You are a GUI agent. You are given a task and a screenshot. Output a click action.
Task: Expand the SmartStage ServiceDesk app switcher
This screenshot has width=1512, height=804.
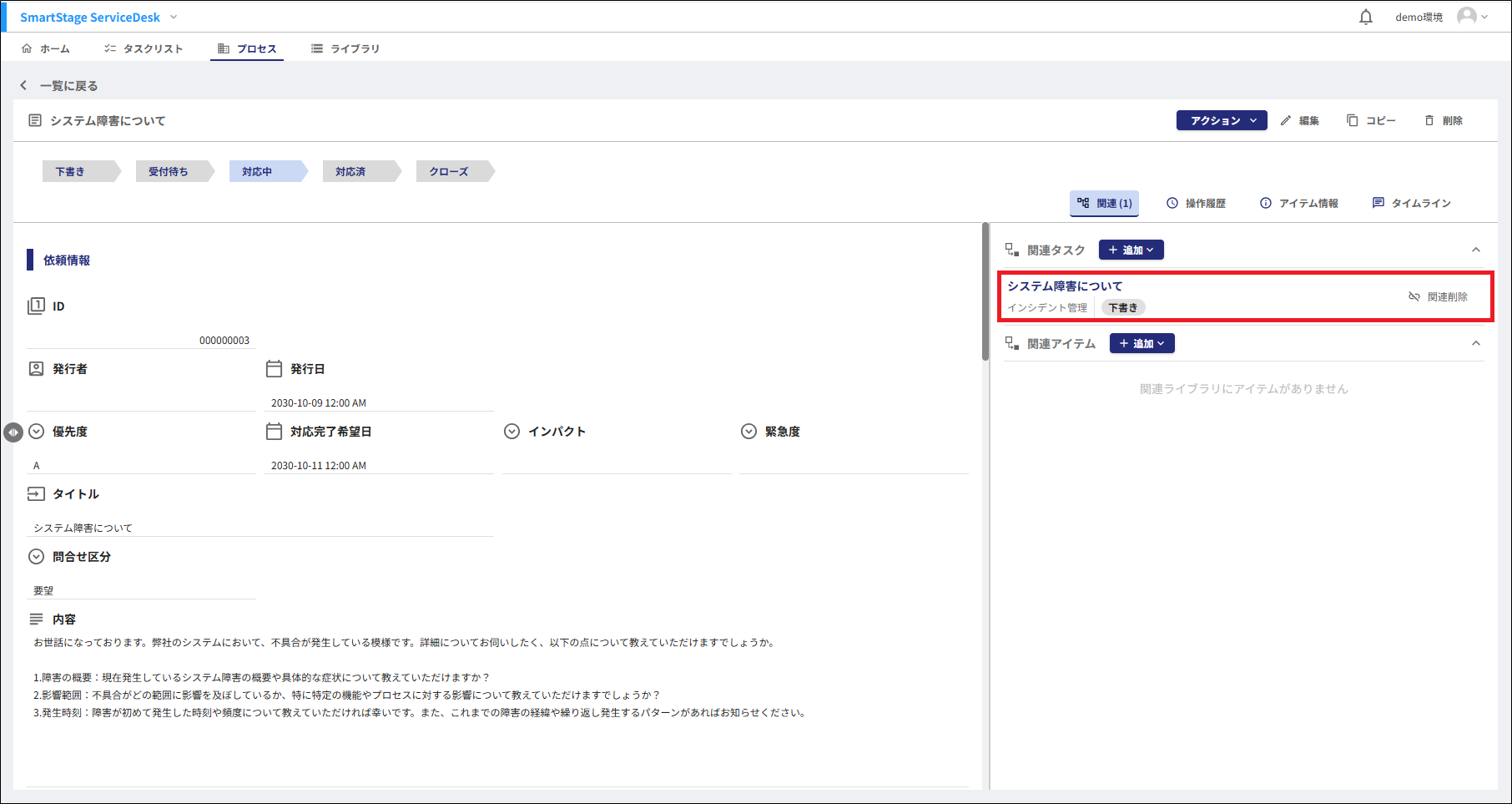(174, 18)
